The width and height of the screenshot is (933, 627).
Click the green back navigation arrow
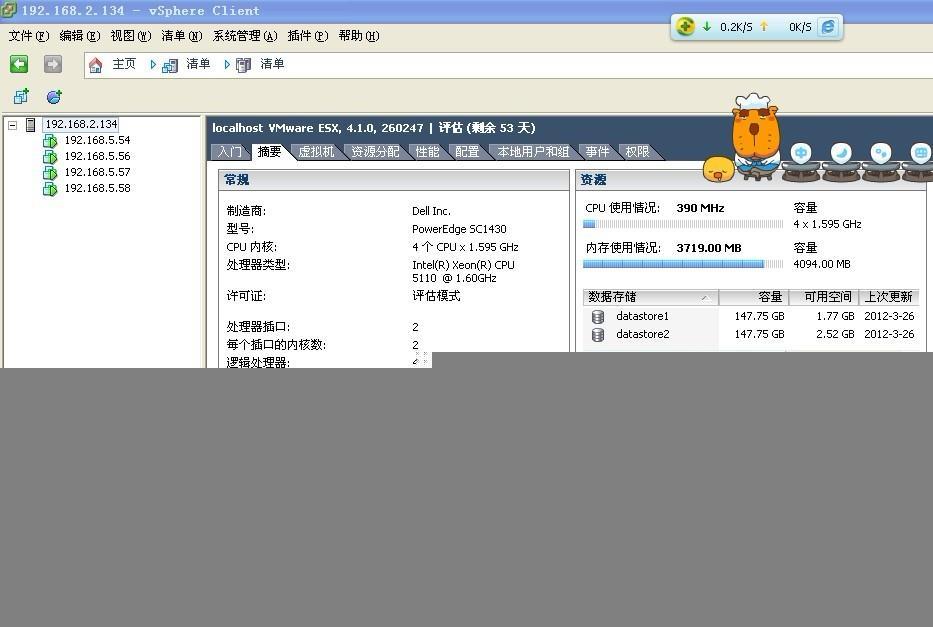[x=19, y=64]
